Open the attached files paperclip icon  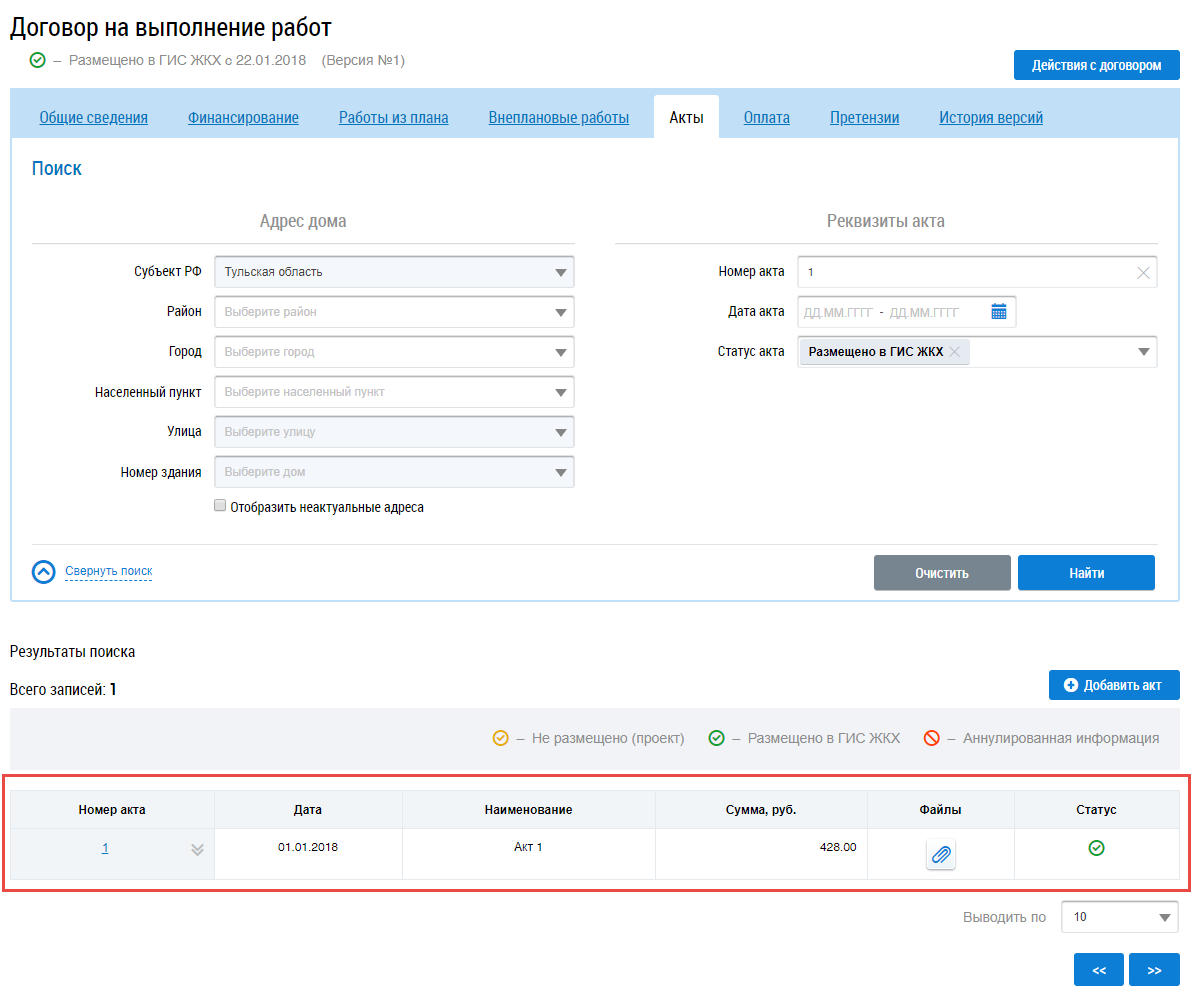(940, 855)
